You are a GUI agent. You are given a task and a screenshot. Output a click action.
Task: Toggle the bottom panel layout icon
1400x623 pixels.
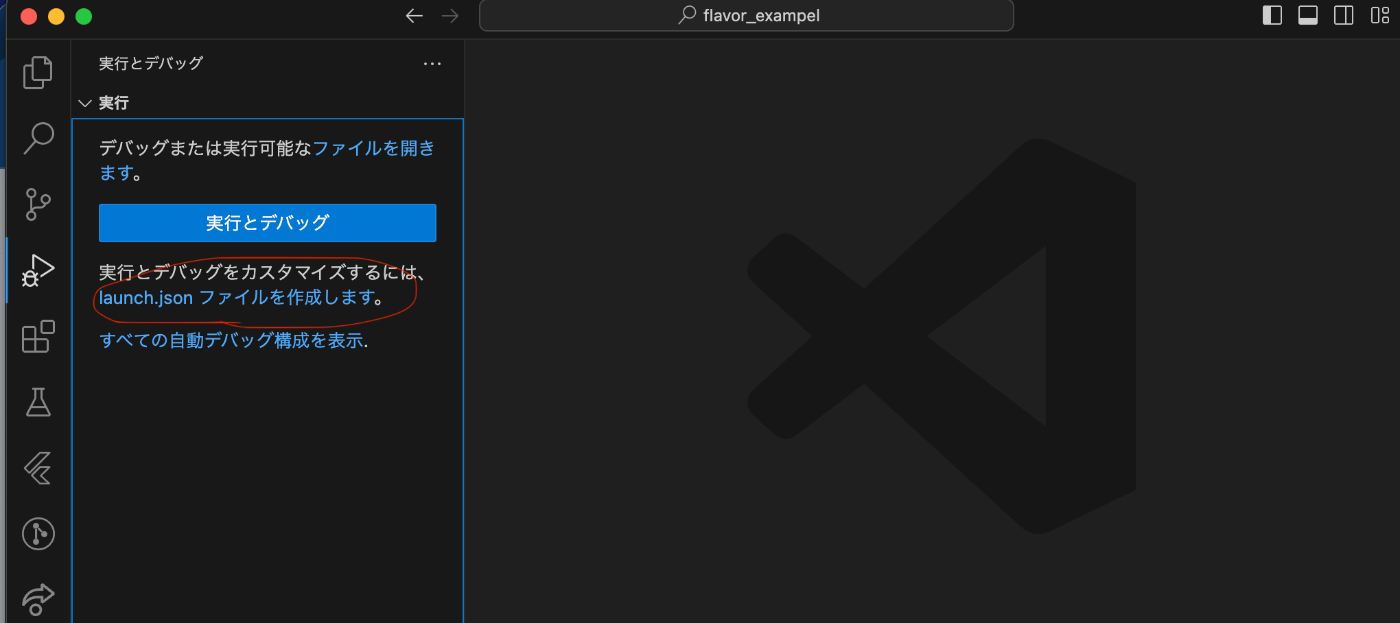(x=1308, y=15)
